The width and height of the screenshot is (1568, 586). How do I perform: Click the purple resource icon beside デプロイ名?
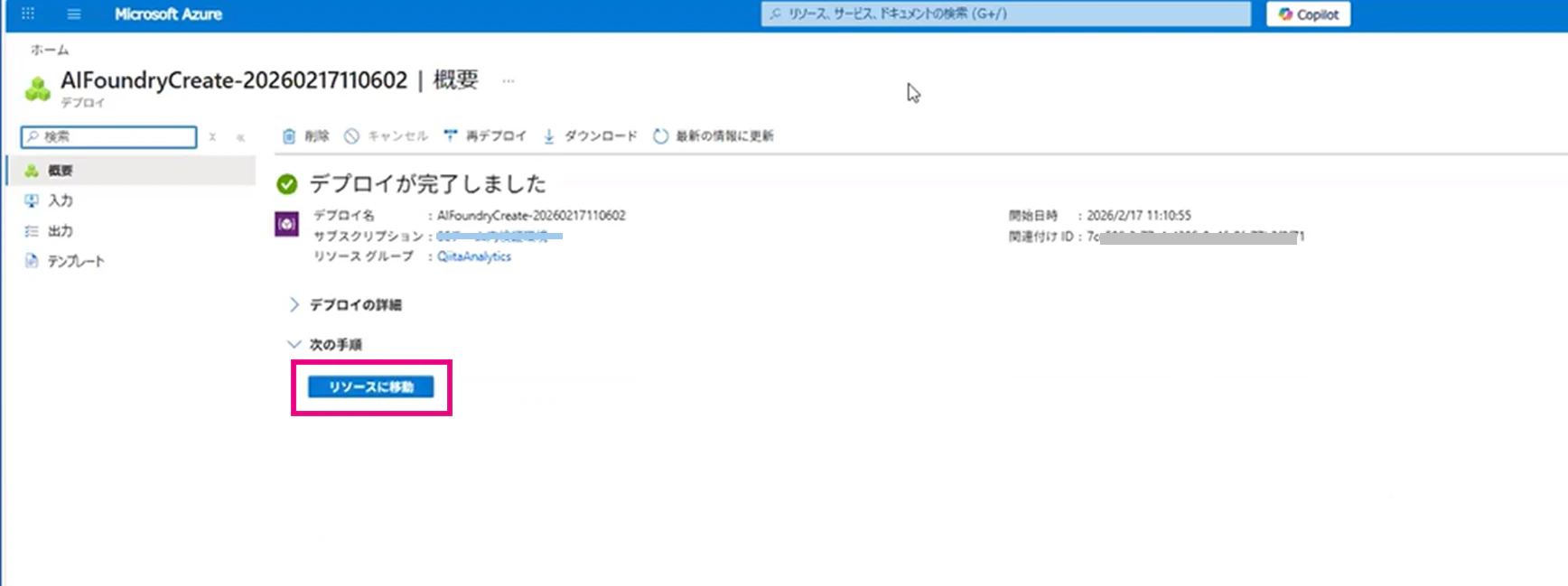click(x=286, y=224)
